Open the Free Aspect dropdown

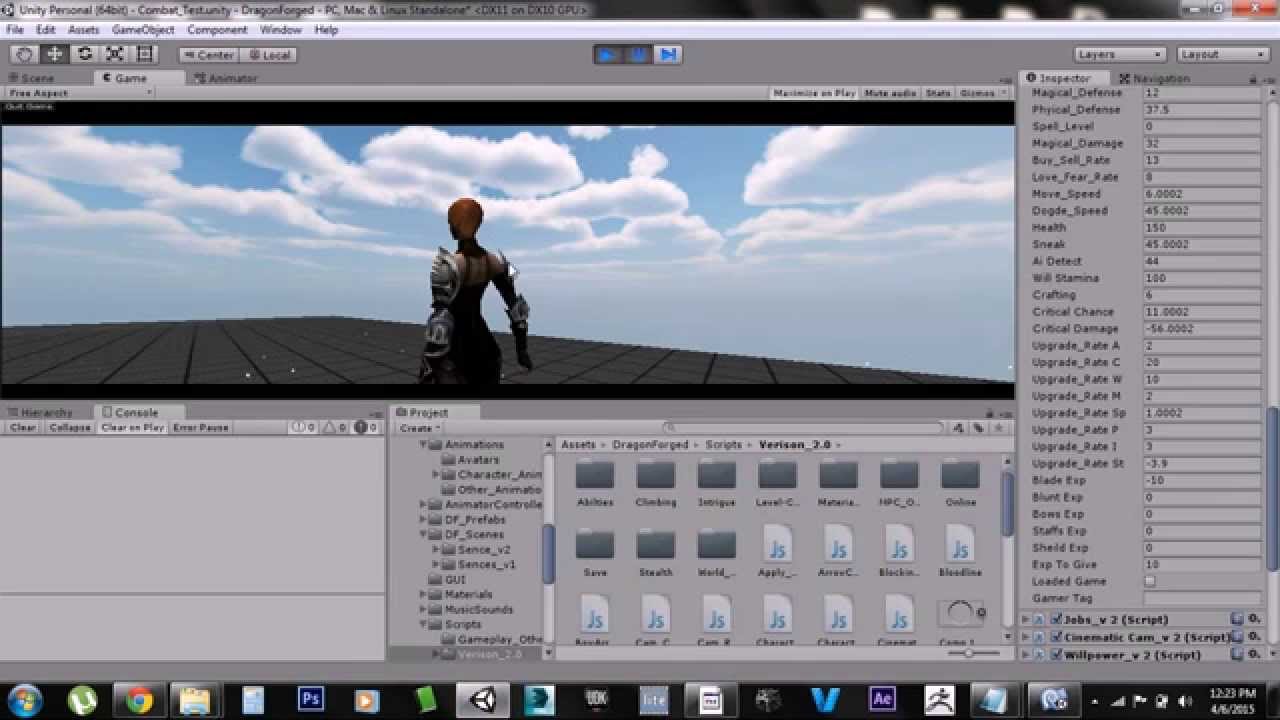[79, 93]
